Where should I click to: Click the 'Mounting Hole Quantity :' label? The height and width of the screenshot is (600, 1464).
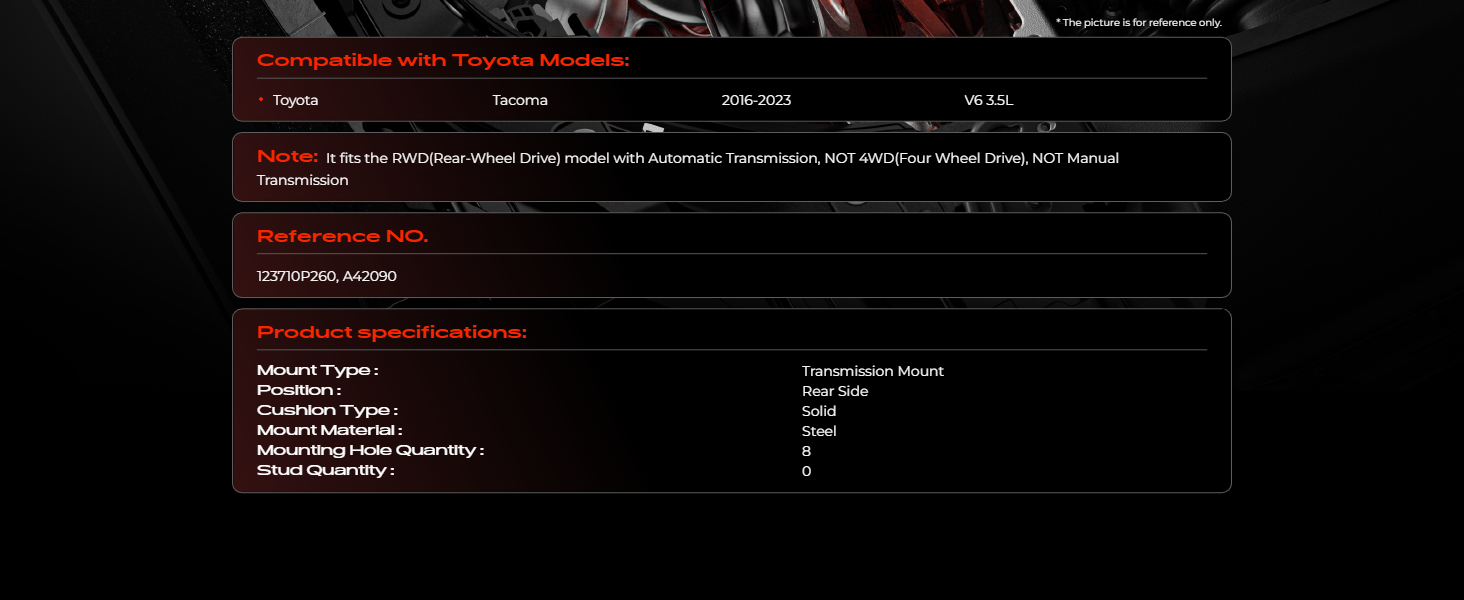370,450
